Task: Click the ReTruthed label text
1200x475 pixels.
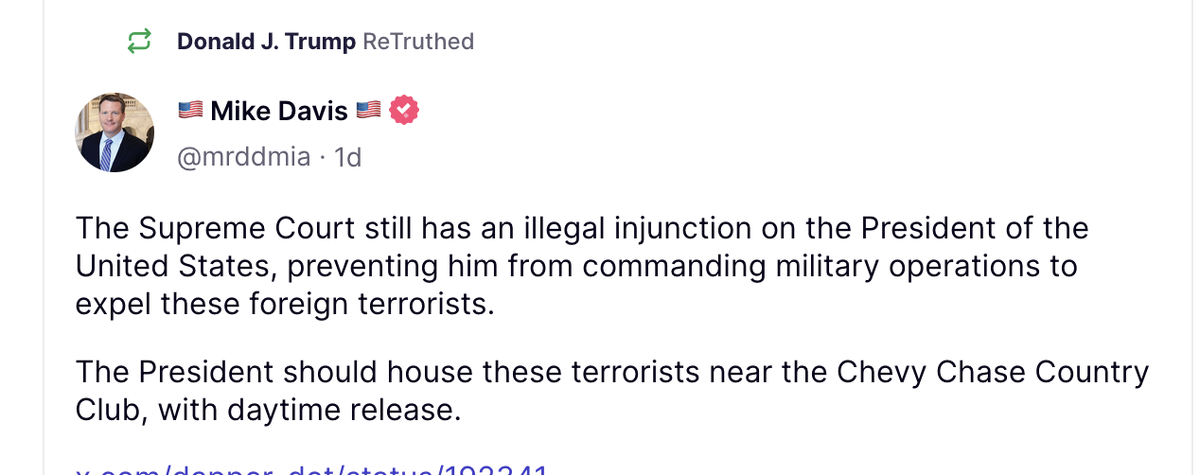Action: (x=418, y=41)
